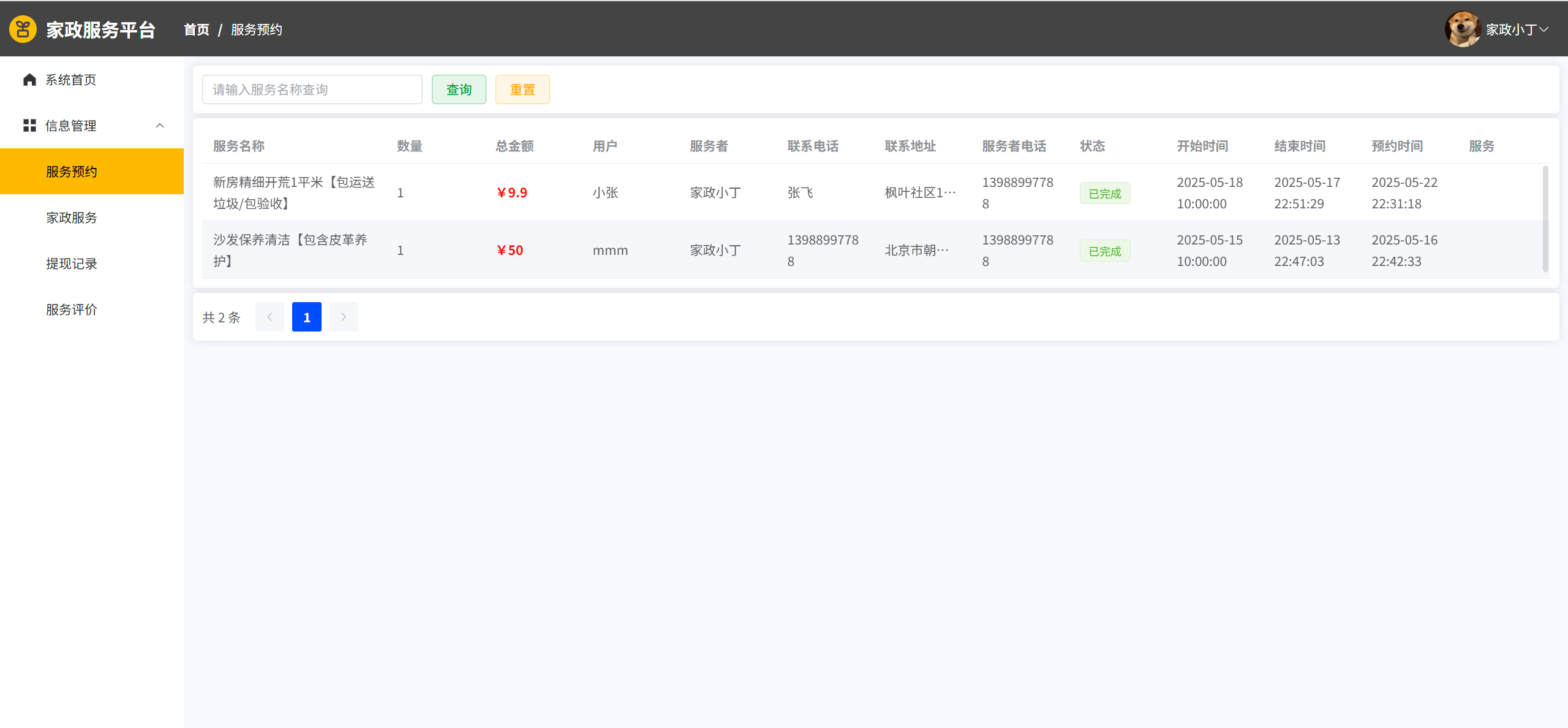Image resolution: width=1568 pixels, height=728 pixels.
Task: Select page 1 in pagination
Action: 307,317
